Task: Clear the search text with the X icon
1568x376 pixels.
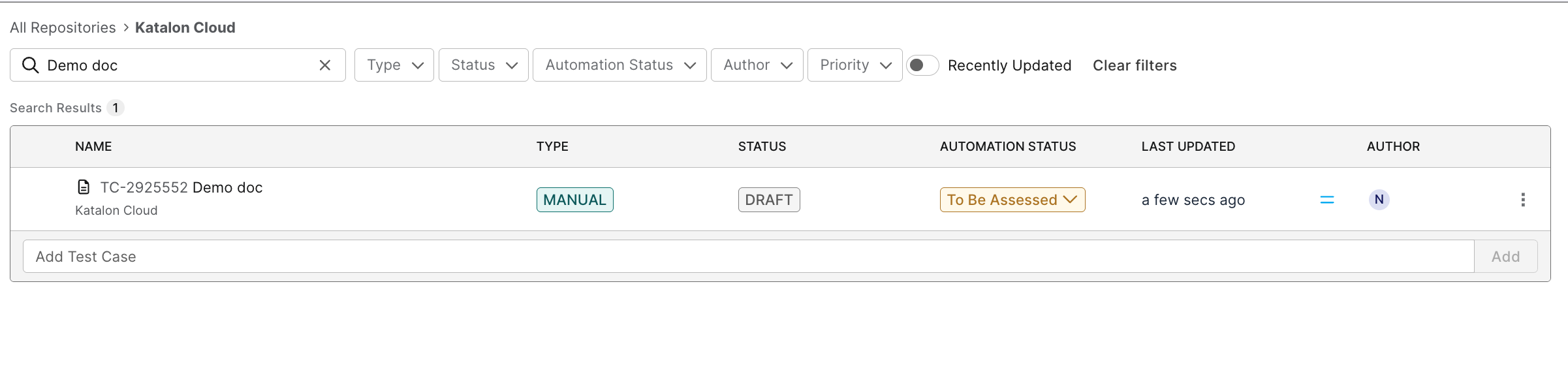Action: [x=325, y=65]
